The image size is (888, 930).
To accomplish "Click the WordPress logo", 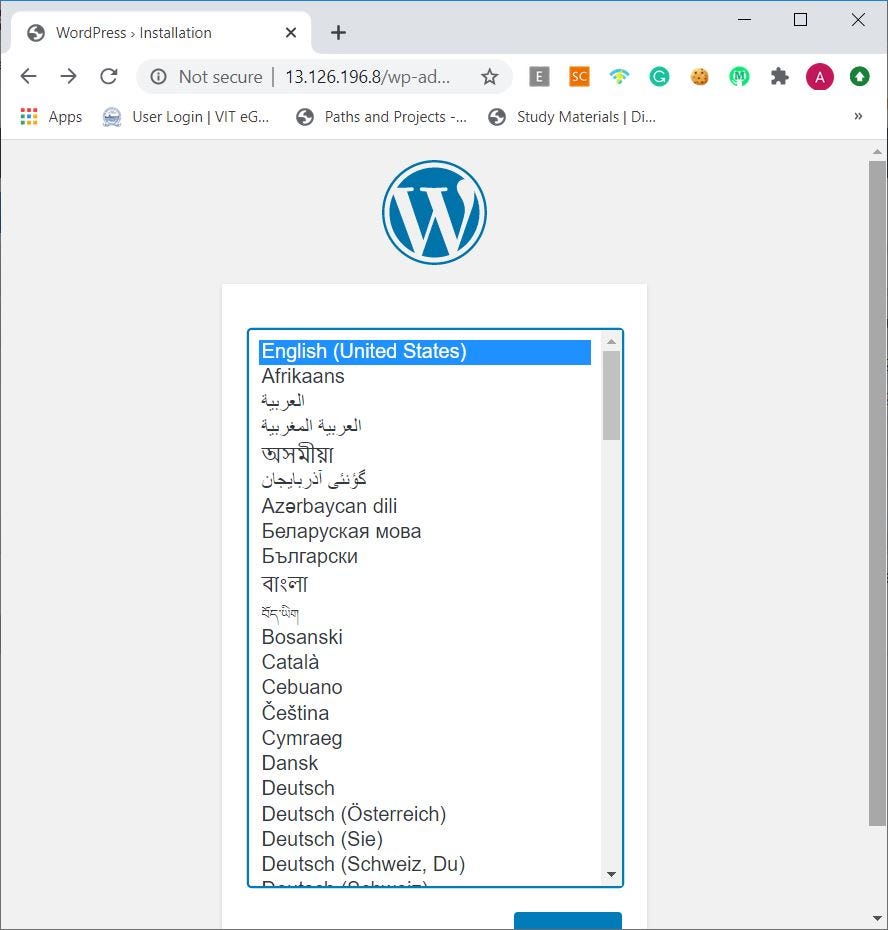I will [434, 212].
